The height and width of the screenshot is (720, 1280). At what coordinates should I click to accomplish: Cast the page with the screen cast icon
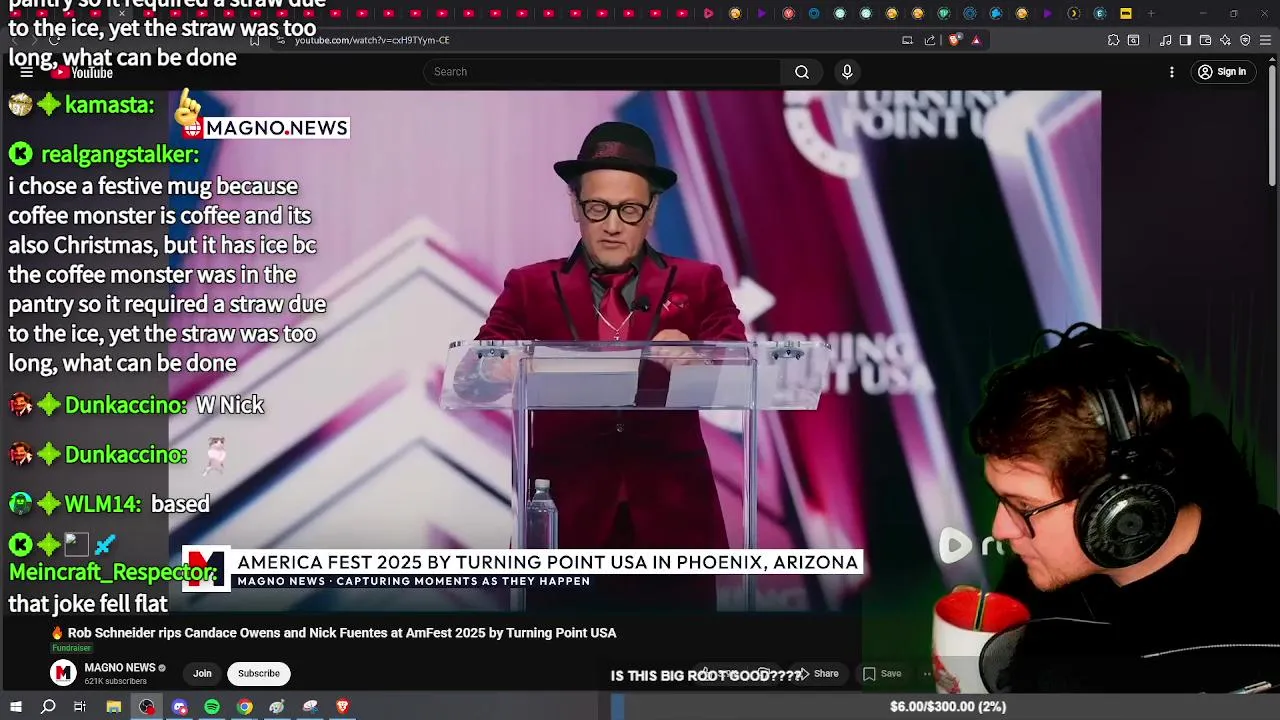coord(907,40)
